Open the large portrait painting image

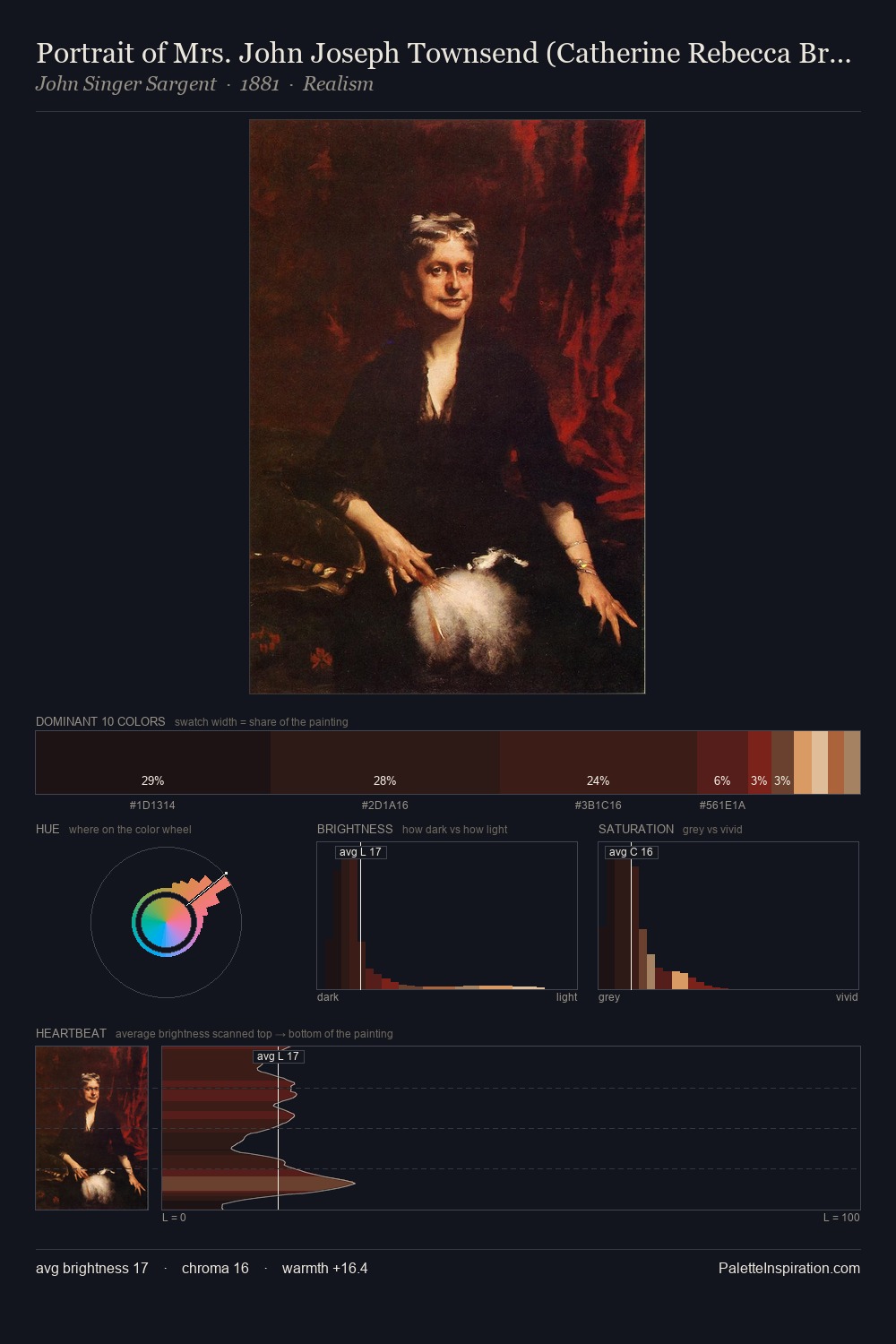click(447, 407)
